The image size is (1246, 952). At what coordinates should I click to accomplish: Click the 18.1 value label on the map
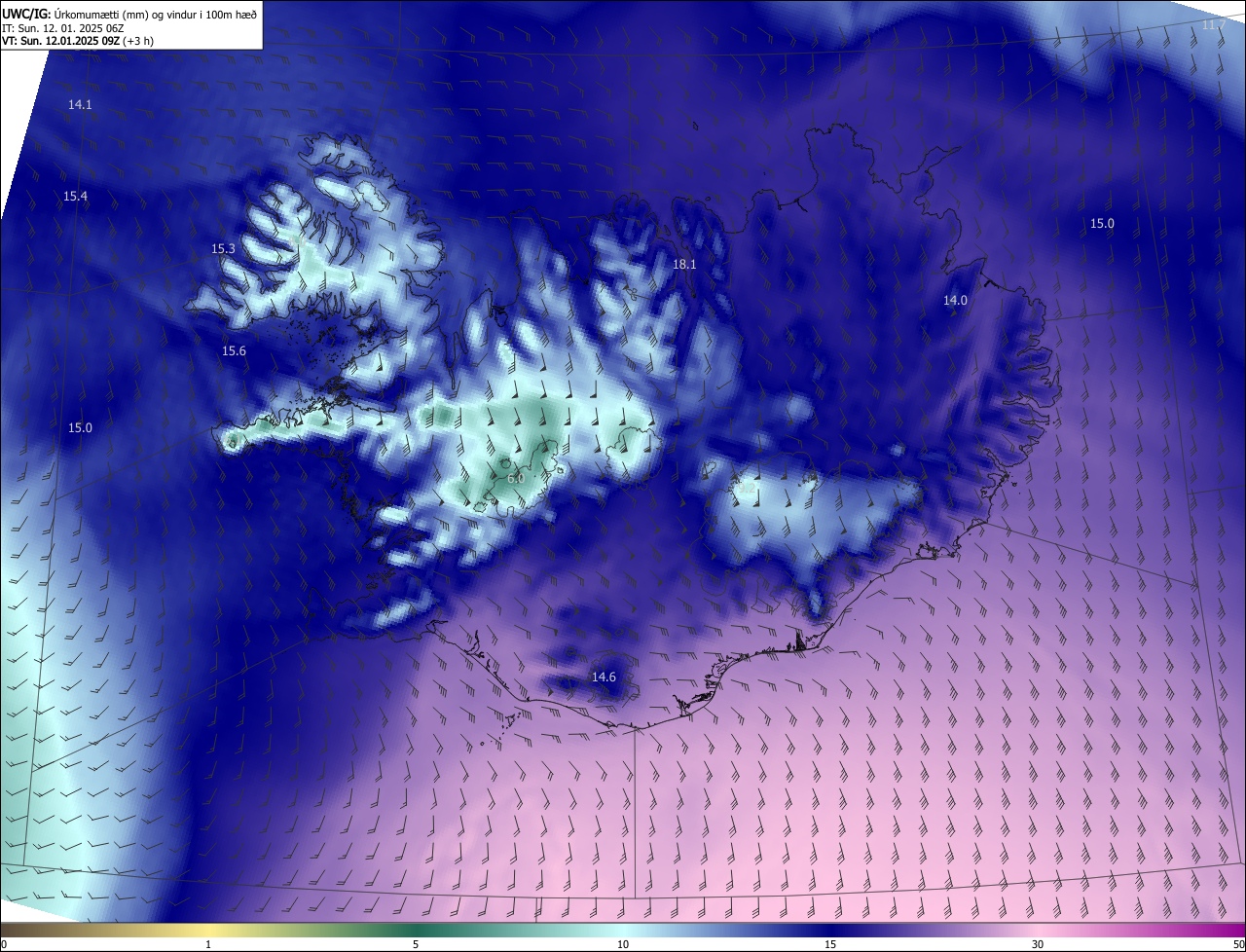coord(684,265)
